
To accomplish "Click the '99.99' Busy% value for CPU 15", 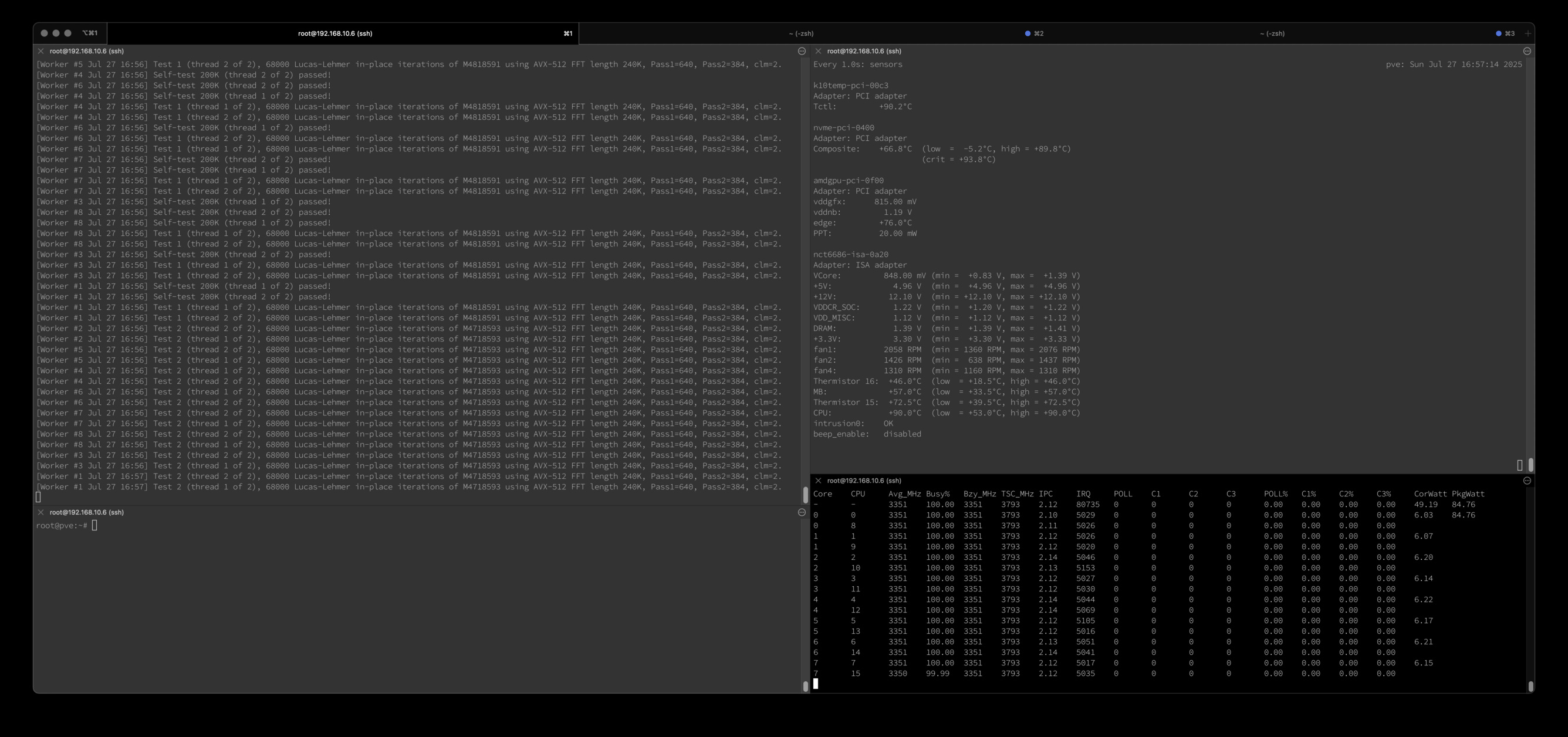I will point(937,674).
